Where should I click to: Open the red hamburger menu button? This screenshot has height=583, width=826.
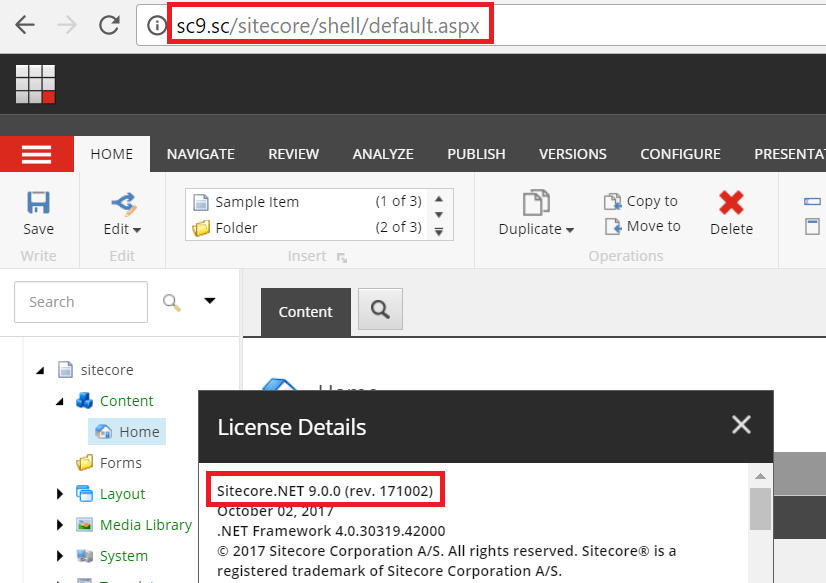click(37, 154)
